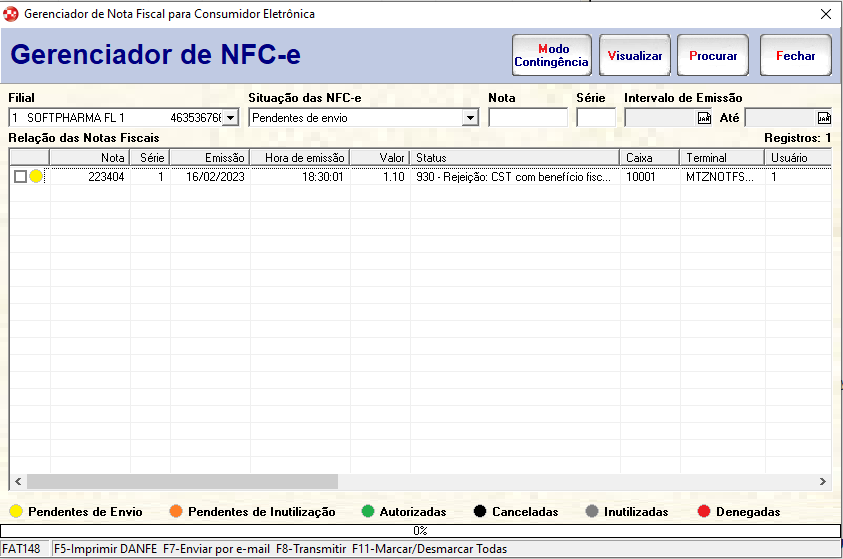Close the Gerenciador window with the X
Screen dimensions: 843x559
(x=826, y=14)
